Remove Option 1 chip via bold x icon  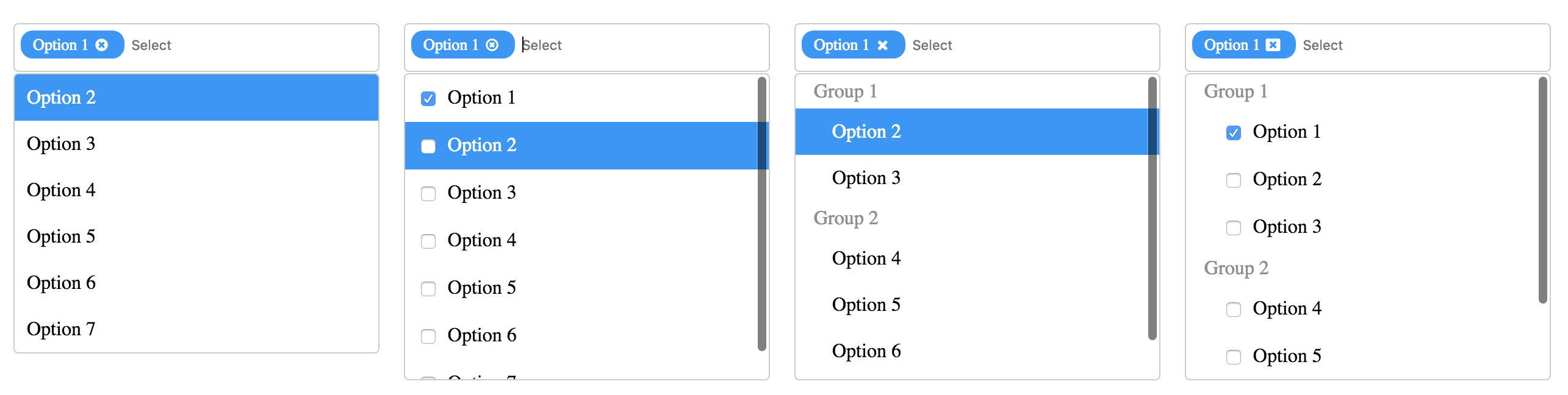(882, 45)
